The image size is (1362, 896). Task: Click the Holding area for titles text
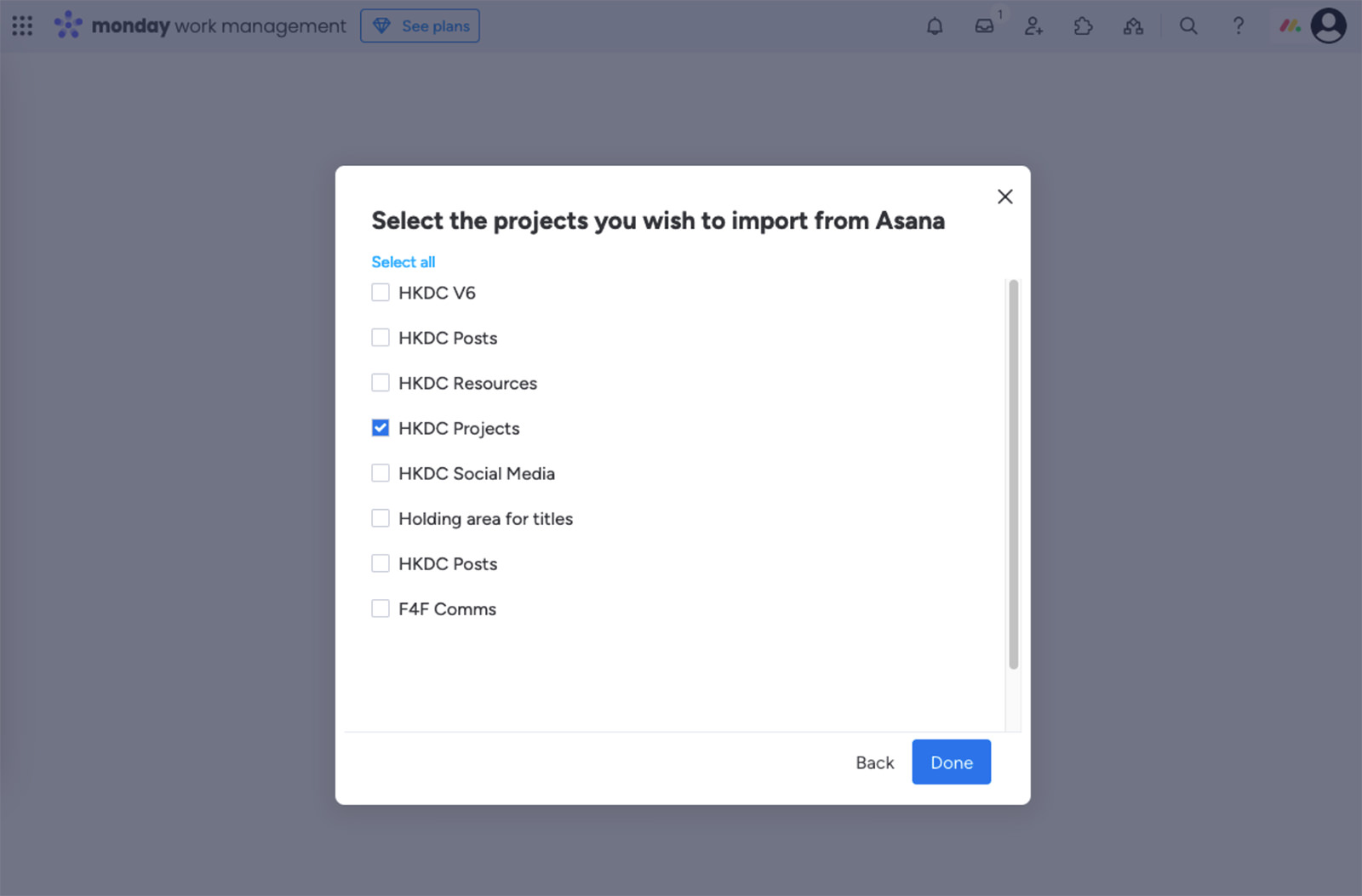pyautogui.click(x=485, y=519)
